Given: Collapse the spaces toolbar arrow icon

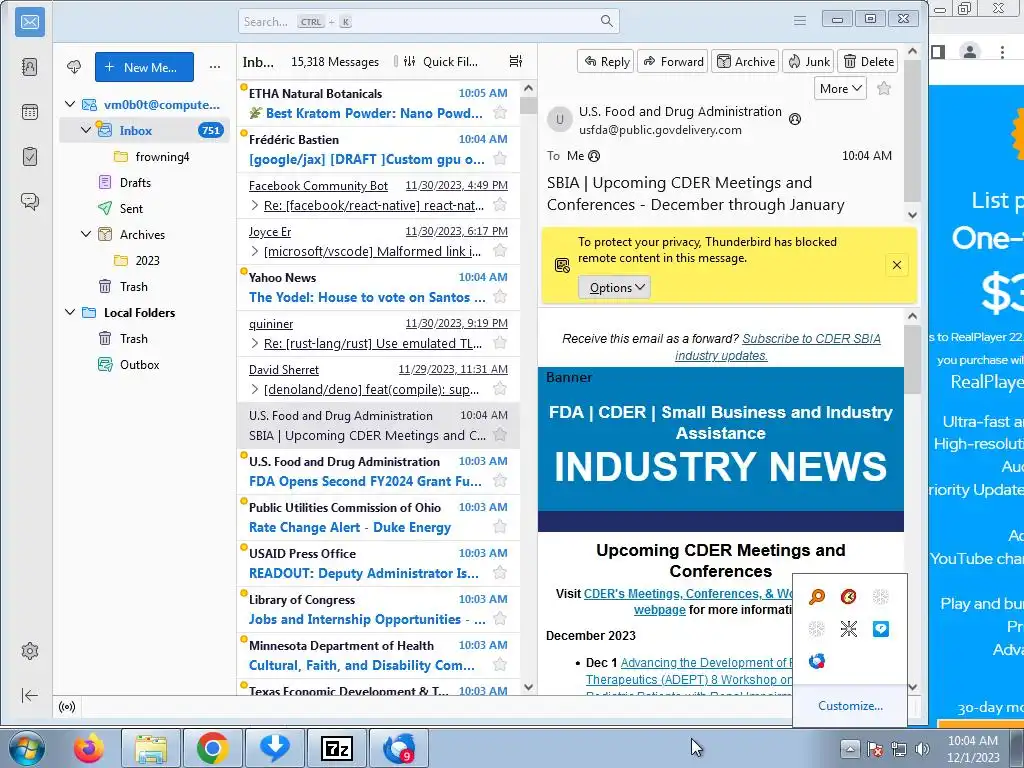Looking at the screenshot, I should click(x=29, y=696).
